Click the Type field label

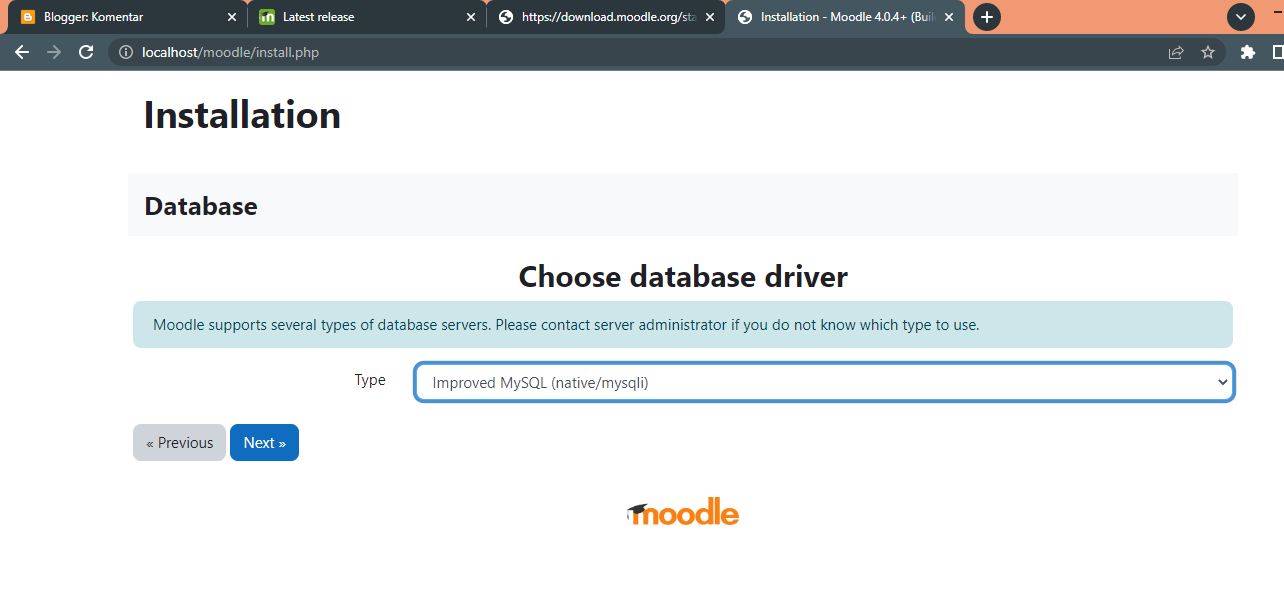click(370, 380)
